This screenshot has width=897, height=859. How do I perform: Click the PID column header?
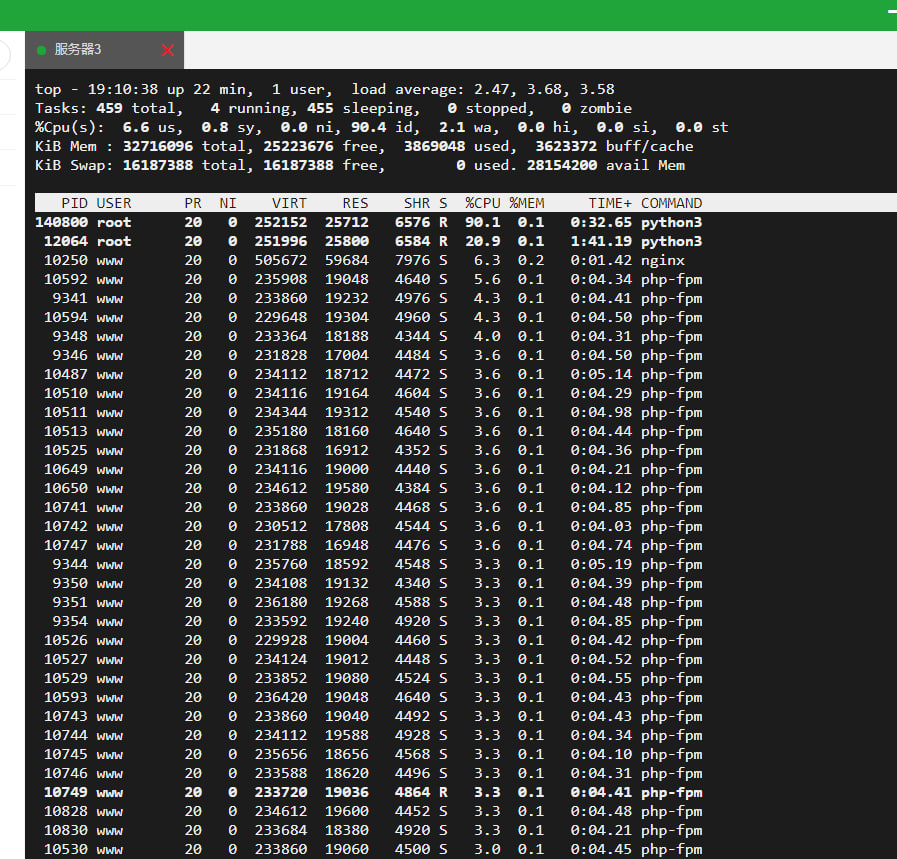click(x=74, y=203)
